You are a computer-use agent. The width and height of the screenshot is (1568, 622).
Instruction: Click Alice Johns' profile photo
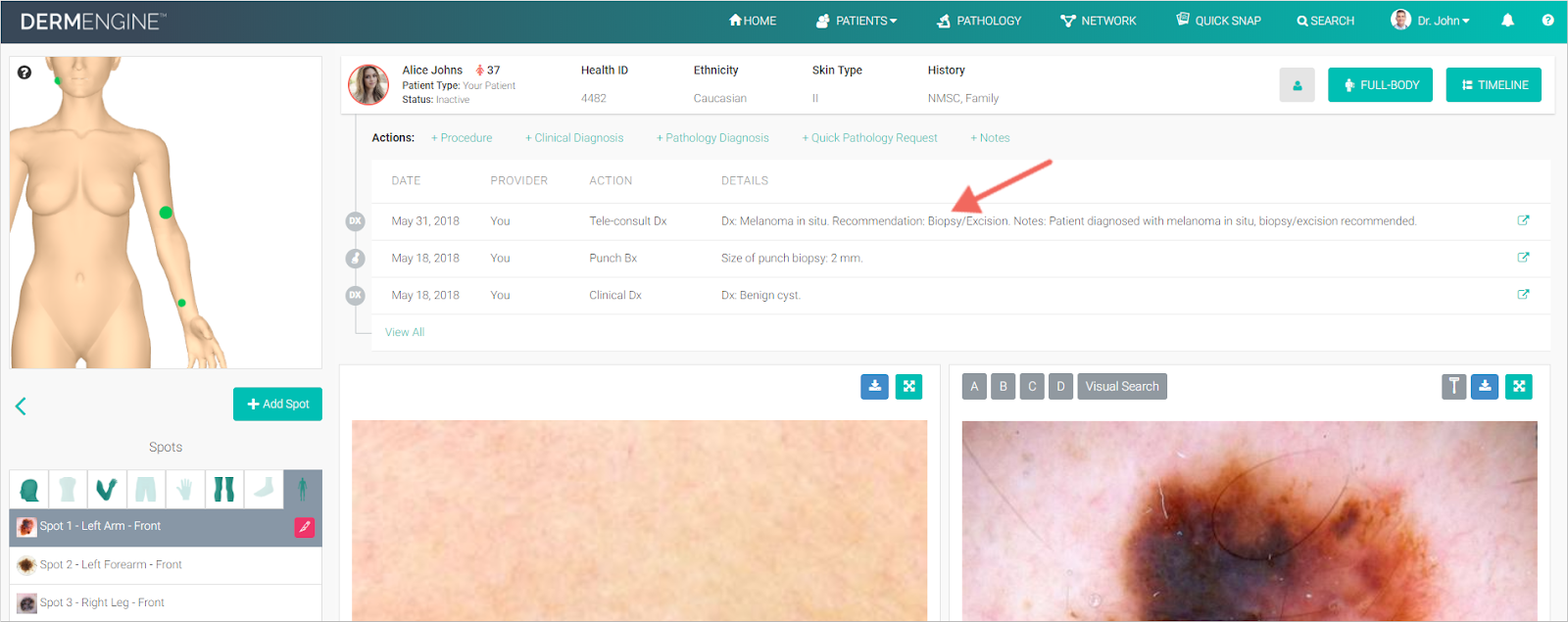click(x=368, y=85)
